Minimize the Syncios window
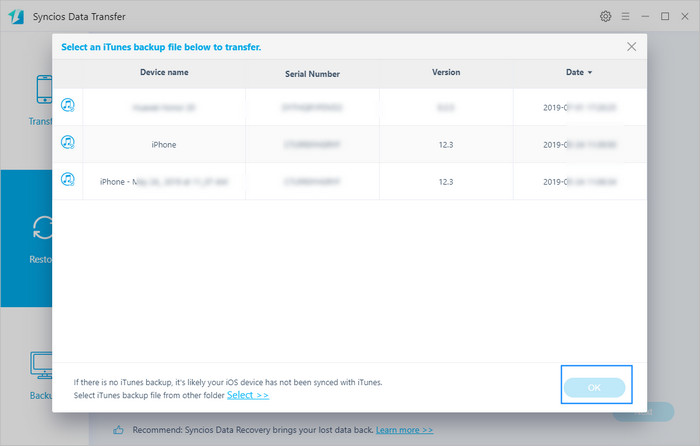Viewport: 700px width, 446px height. (x=645, y=17)
